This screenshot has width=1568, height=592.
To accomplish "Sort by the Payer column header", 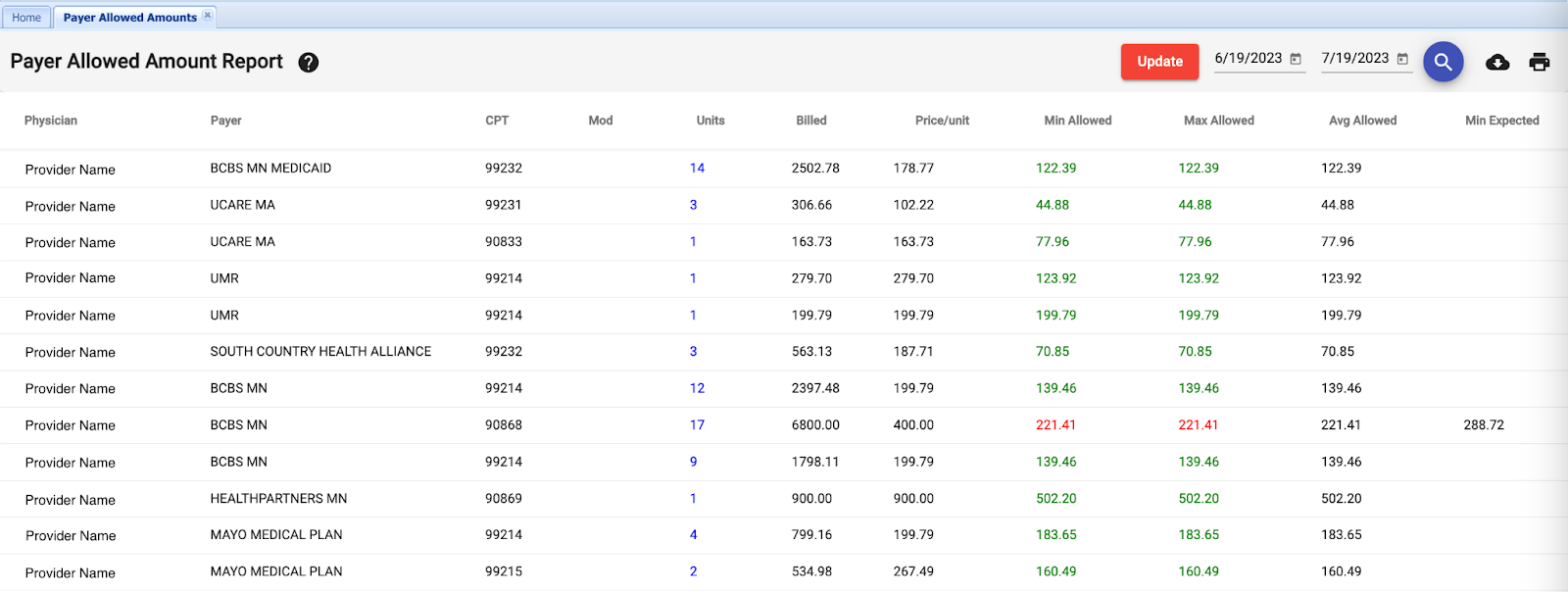I will coord(225,121).
